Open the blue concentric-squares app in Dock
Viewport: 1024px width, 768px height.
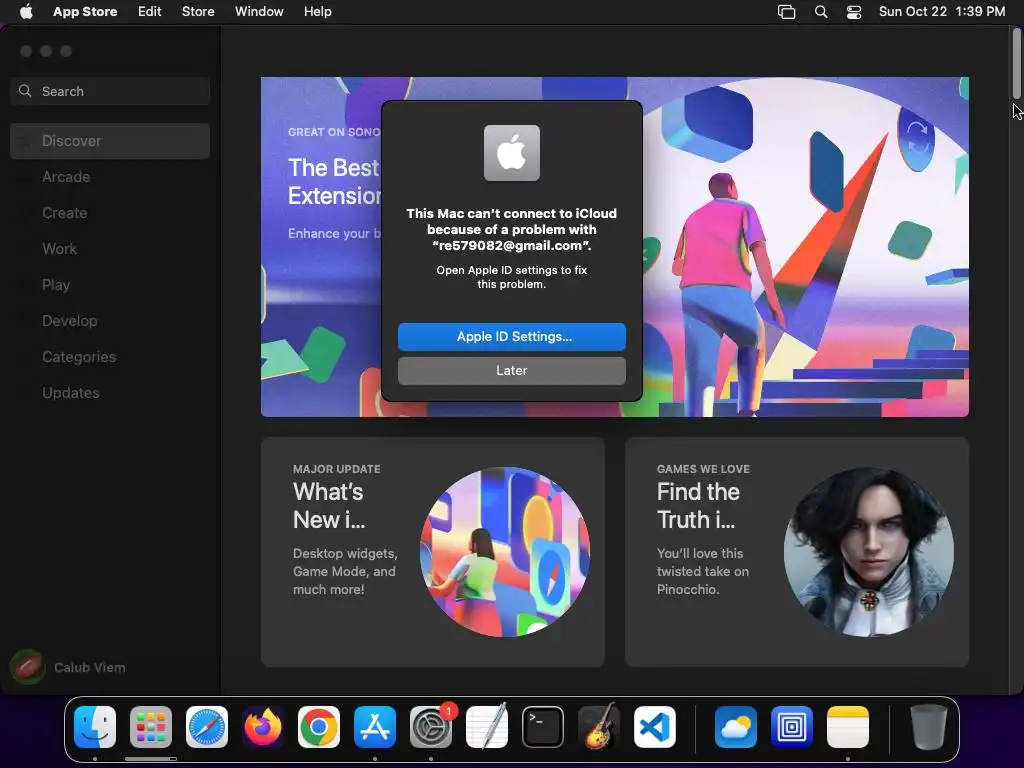(792, 727)
